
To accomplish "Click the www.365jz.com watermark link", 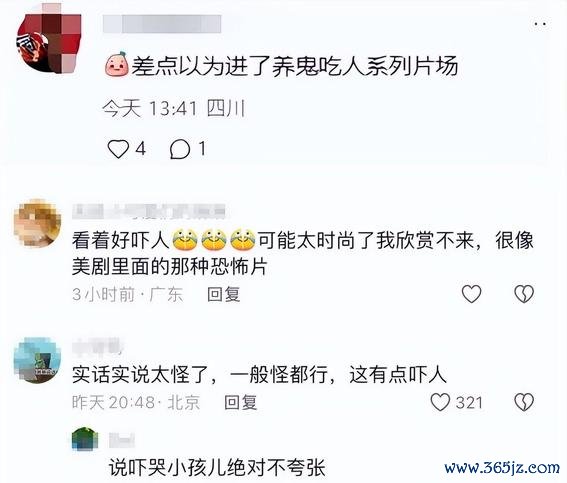I will coord(502,468).
